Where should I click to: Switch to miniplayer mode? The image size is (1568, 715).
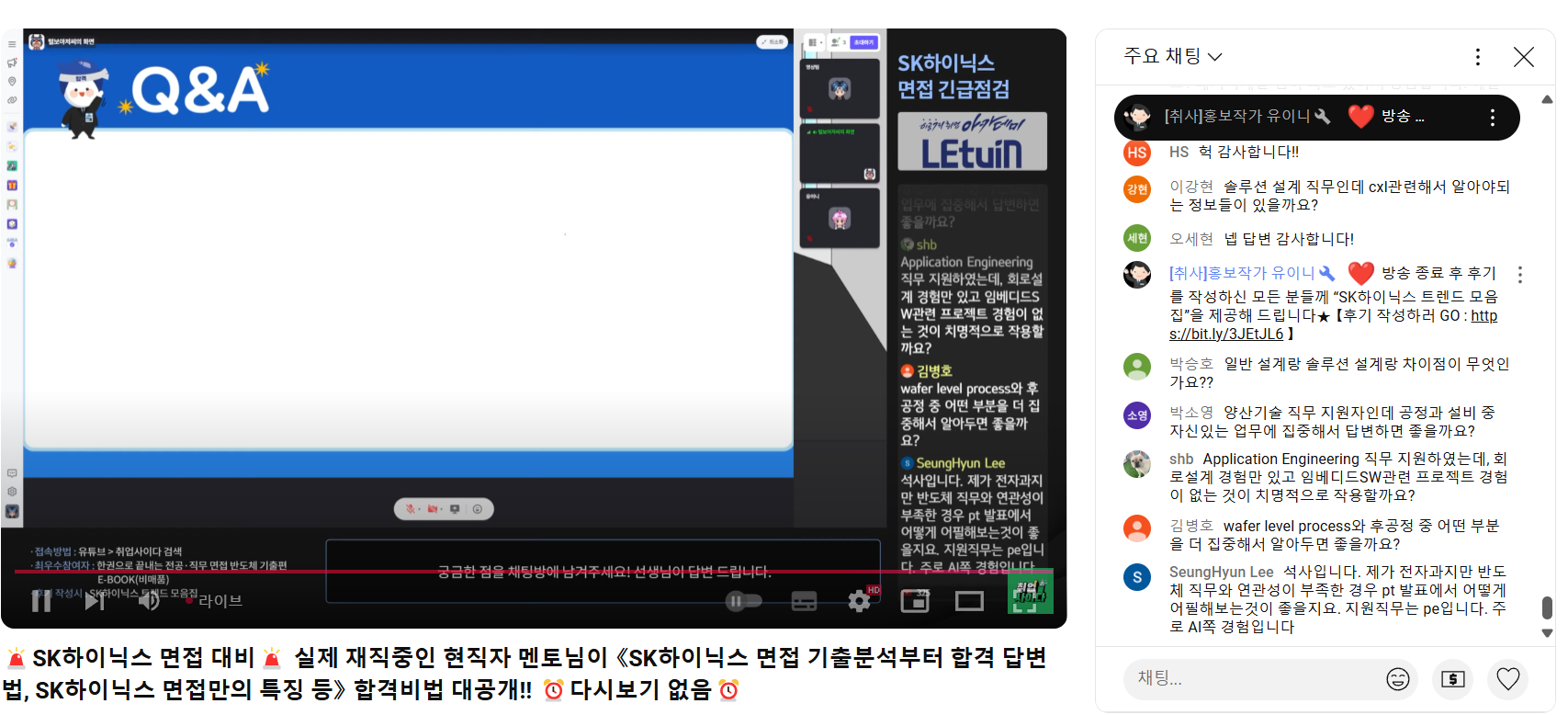(x=915, y=601)
